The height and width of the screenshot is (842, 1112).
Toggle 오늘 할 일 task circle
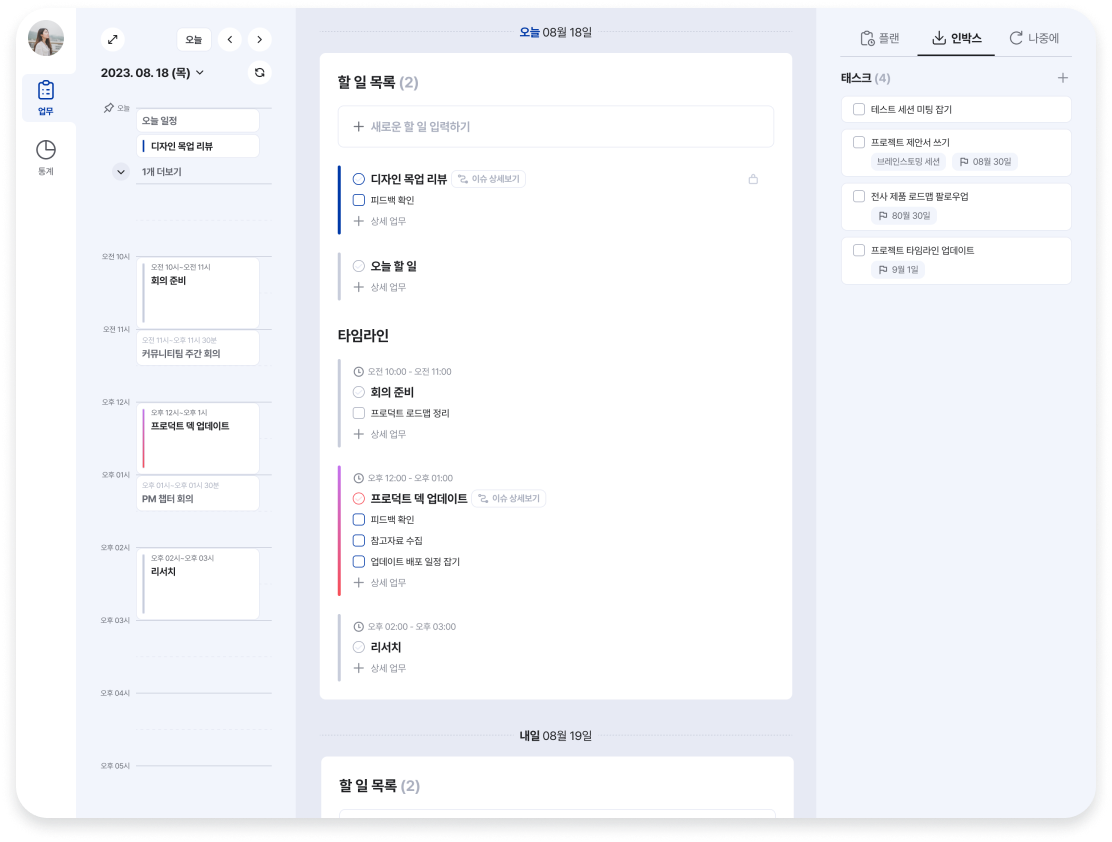pos(359,266)
